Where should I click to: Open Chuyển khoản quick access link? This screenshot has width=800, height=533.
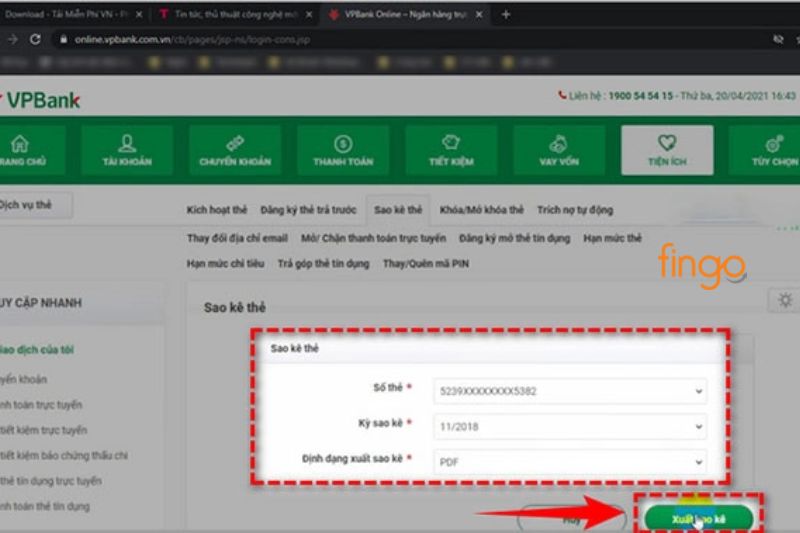tap(23, 379)
